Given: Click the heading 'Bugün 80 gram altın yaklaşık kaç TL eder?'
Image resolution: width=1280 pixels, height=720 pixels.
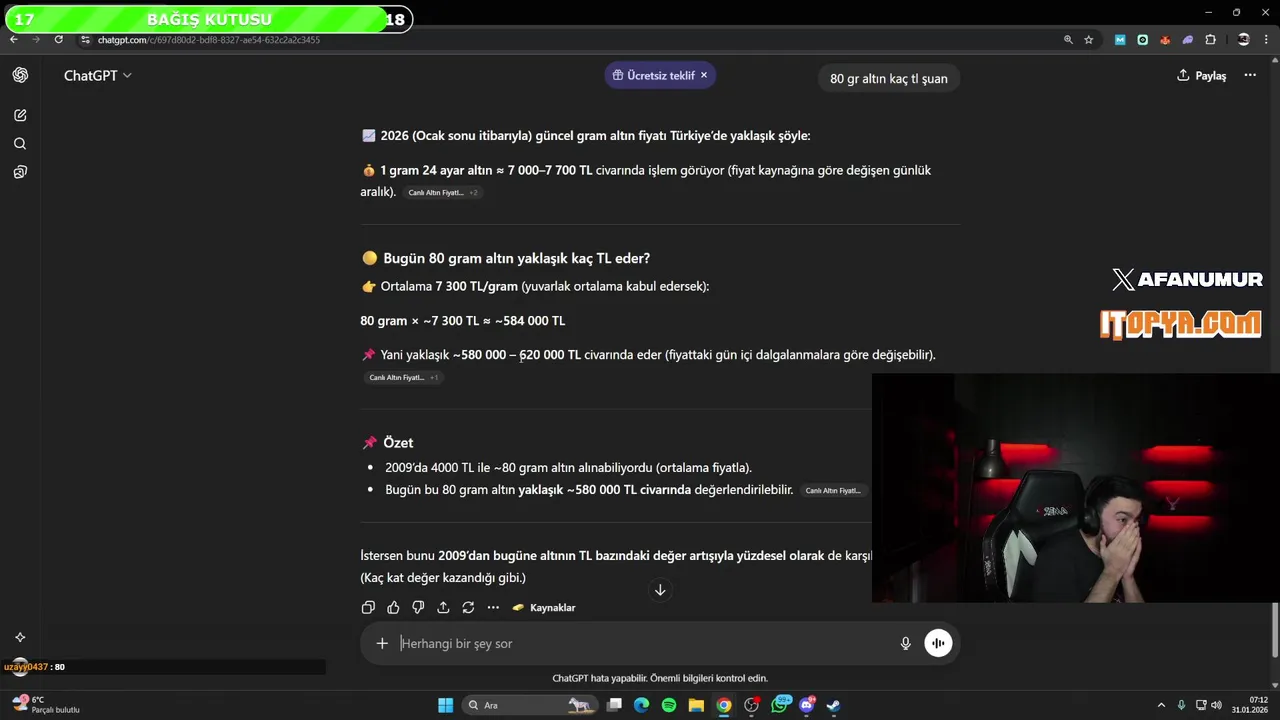Looking at the screenshot, I should coord(516,258).
